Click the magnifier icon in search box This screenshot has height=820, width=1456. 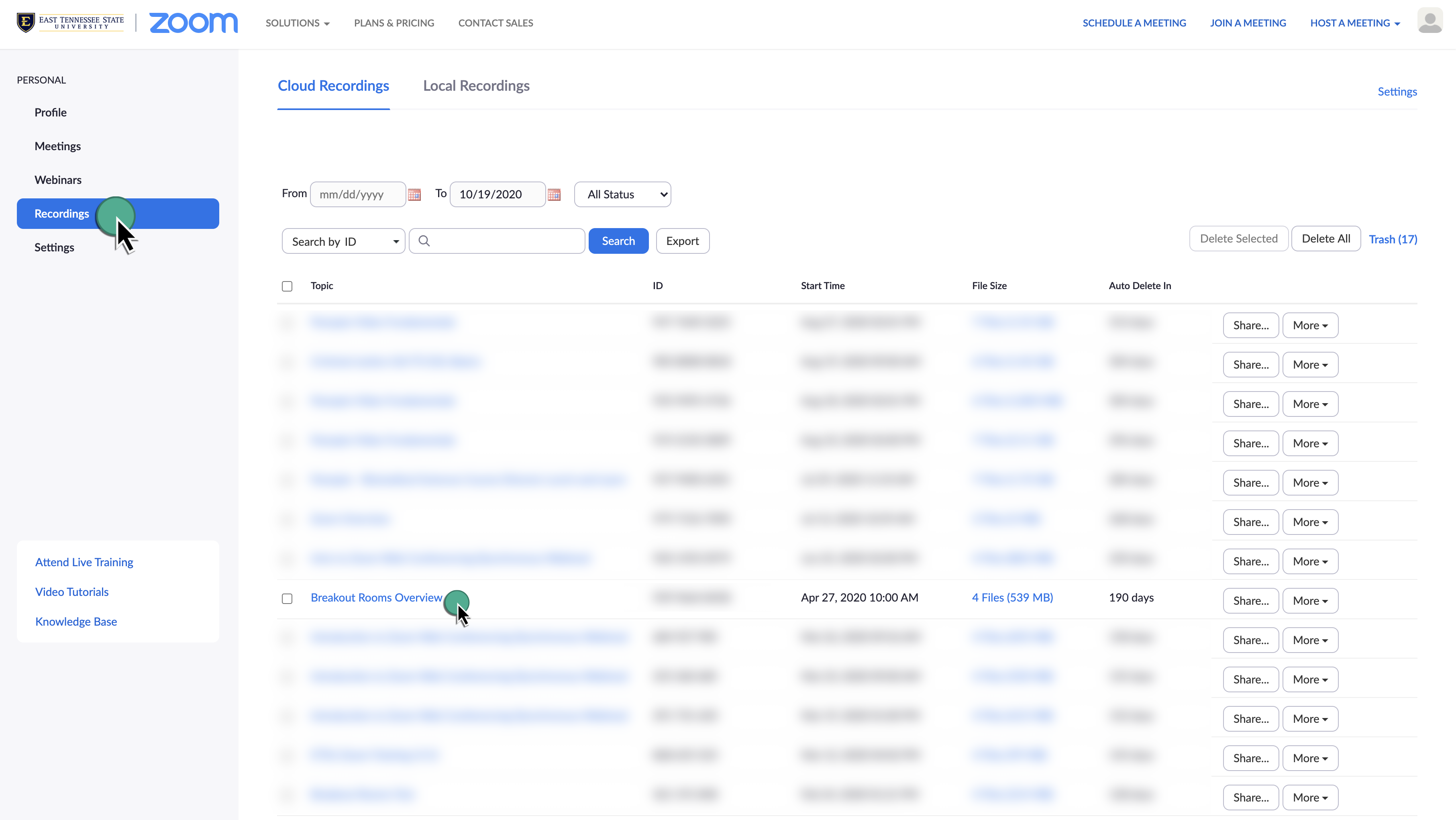[424, 241]
